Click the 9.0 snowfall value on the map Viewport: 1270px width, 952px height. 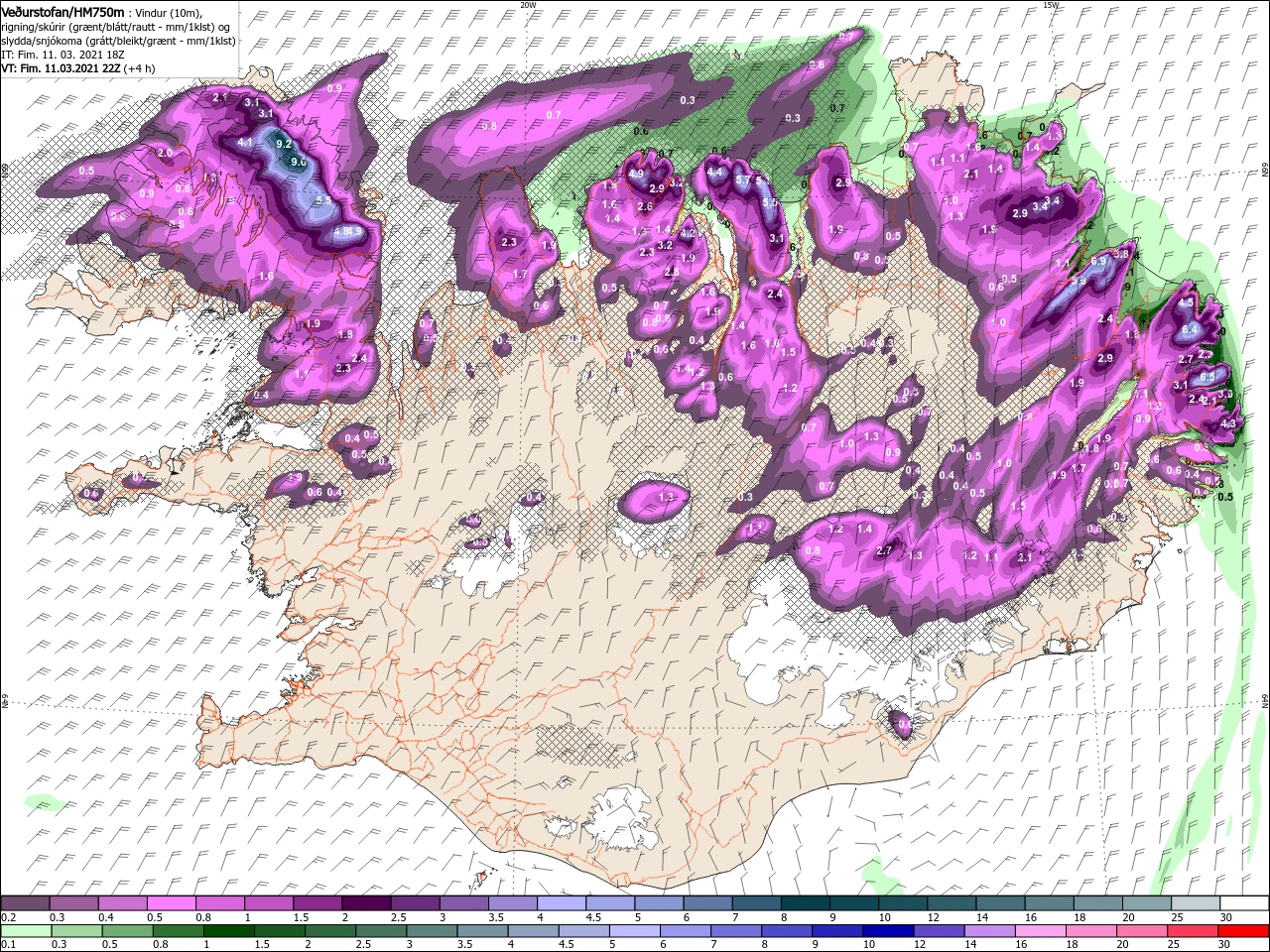click(298, 162)
